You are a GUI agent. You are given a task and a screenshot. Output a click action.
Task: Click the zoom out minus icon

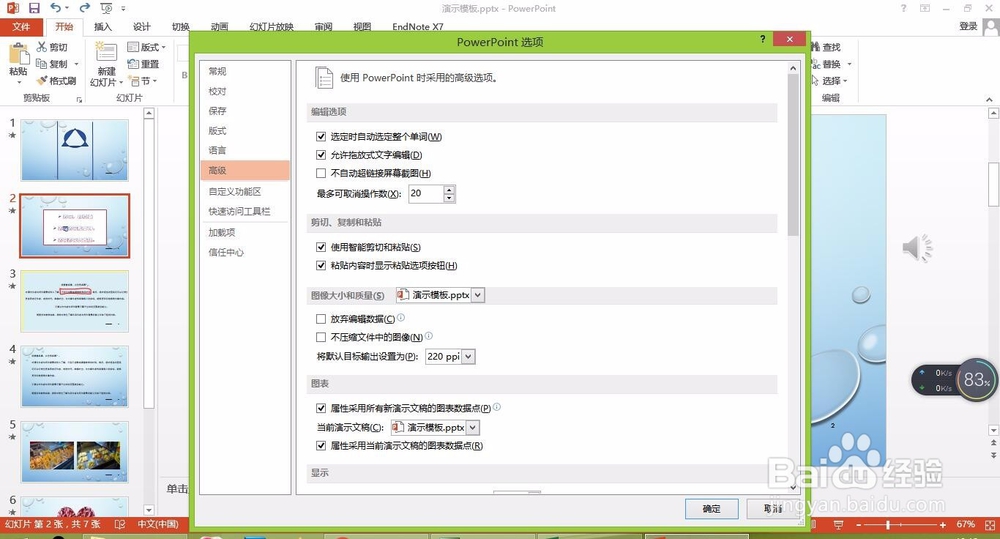tap(858, 524)
